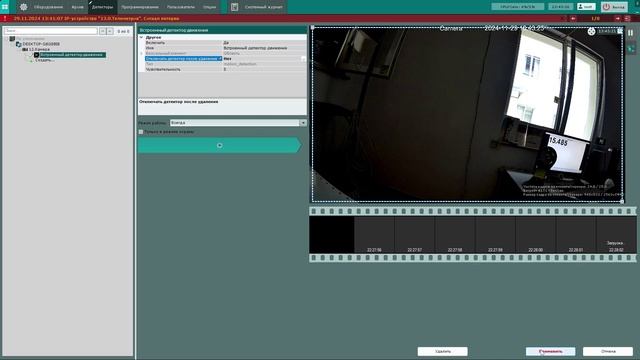Viewport: 640px width, 360px height.
Task: Select Отключать детектор после удаления row
Action: coord(183,59)
